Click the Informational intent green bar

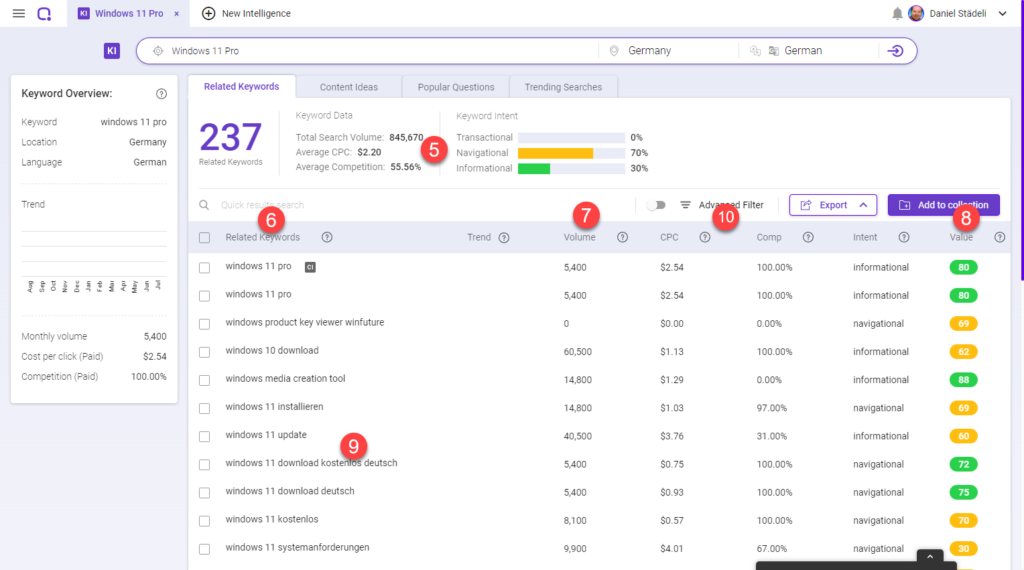[534, 168]
